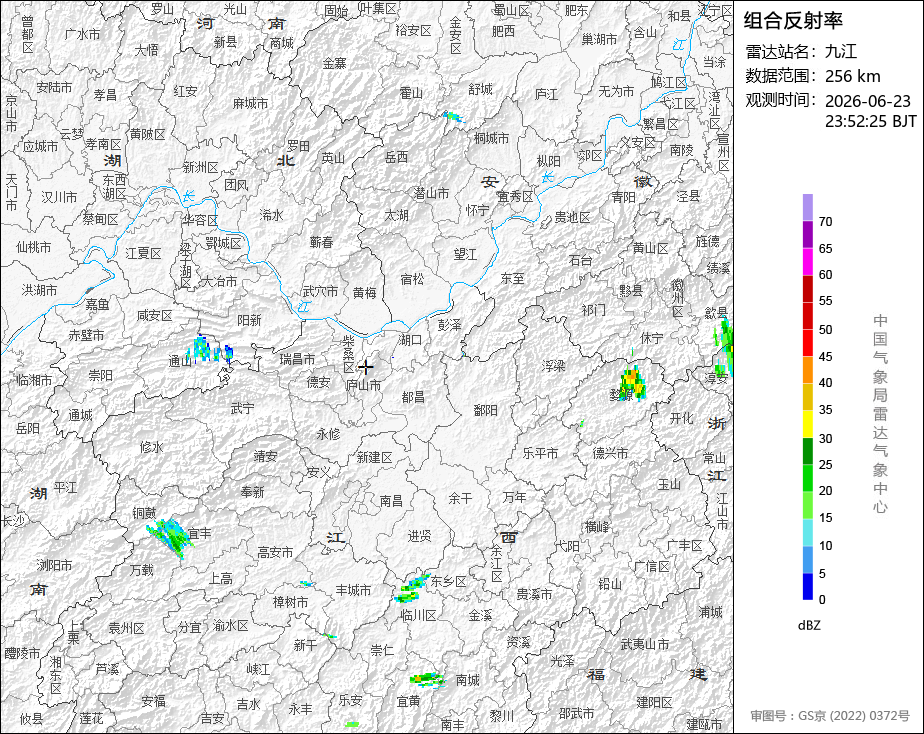Click the 贵溪市 label on the map
Viewport: 924px width, 734px height.
click(534, 594)
